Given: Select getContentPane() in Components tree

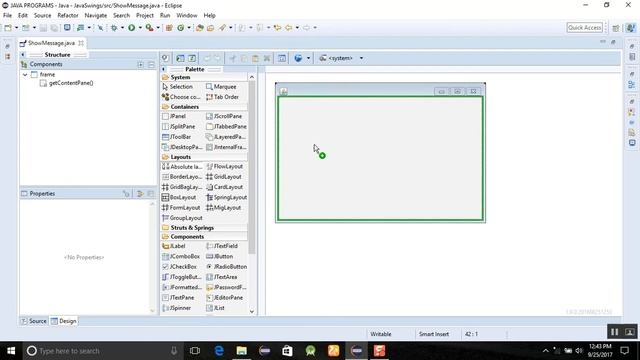Looking at the screenshot, I should (67, 83).
